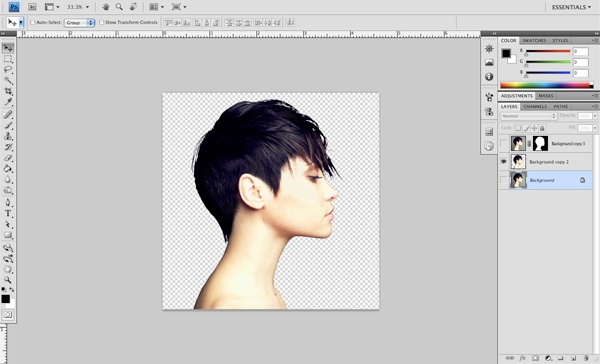Open the Auto-Select Group dropdown
The image size is (600, 364).
(79, 23)
